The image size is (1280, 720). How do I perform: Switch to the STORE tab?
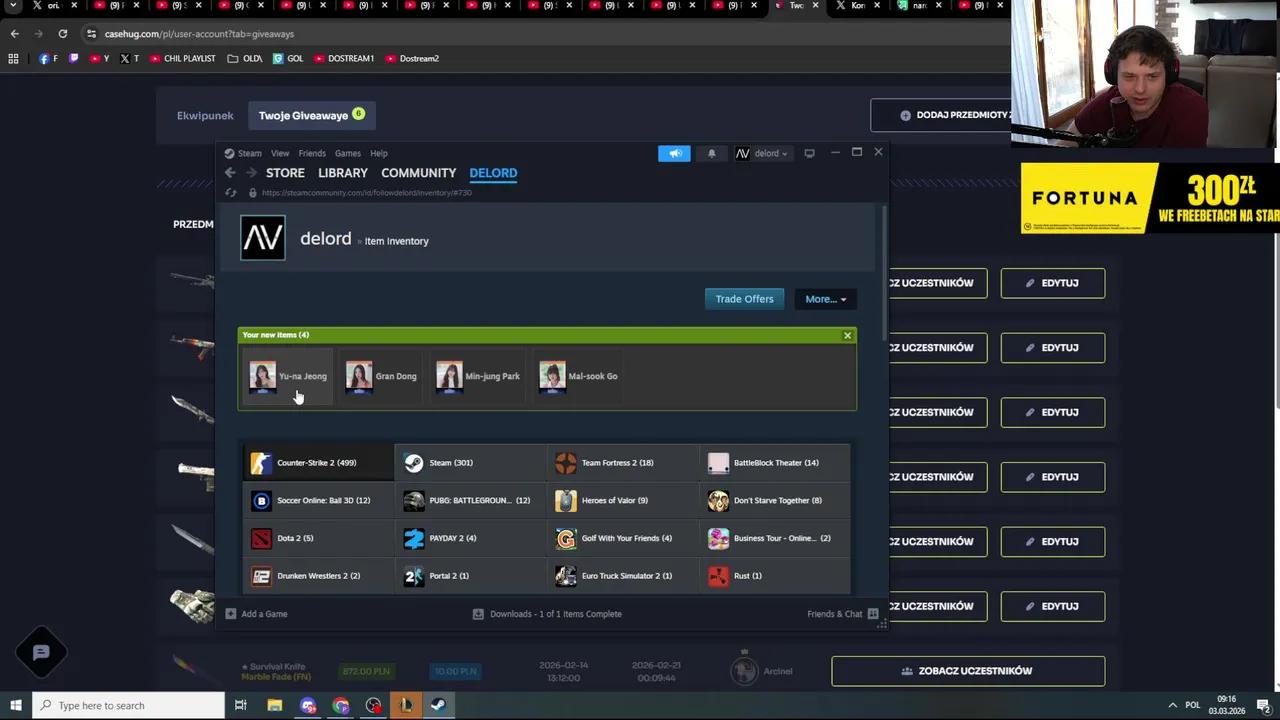[285, 173]
